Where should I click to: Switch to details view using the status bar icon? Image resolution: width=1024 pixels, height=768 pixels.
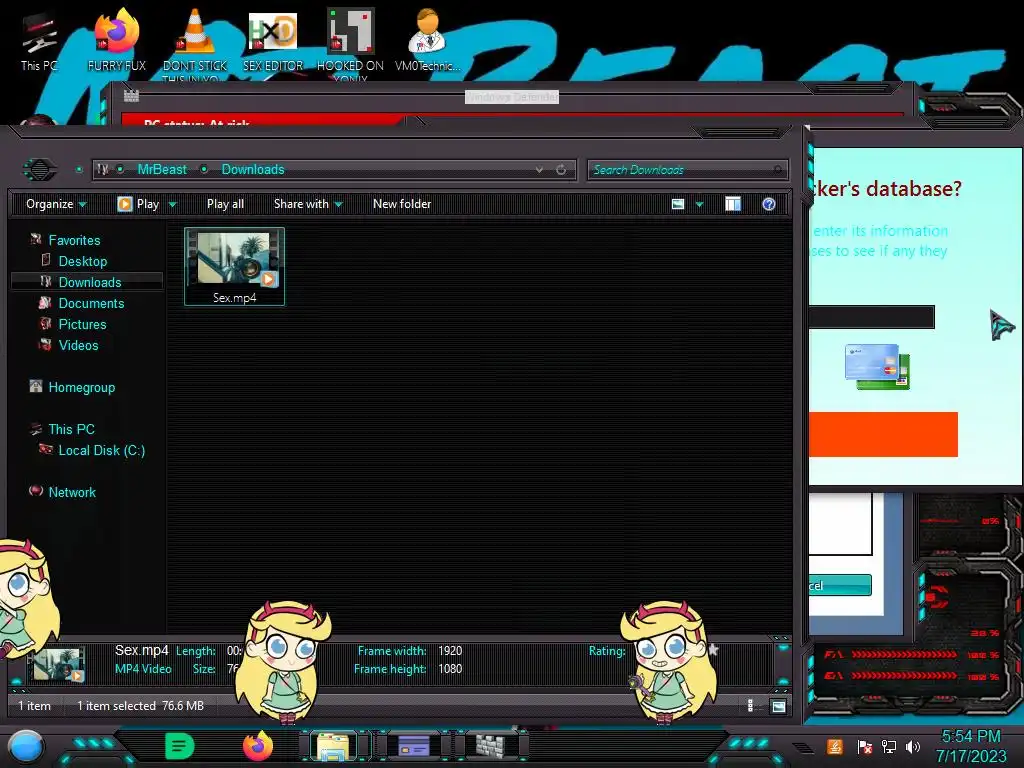pyautogui.click(x=750, y=705)
